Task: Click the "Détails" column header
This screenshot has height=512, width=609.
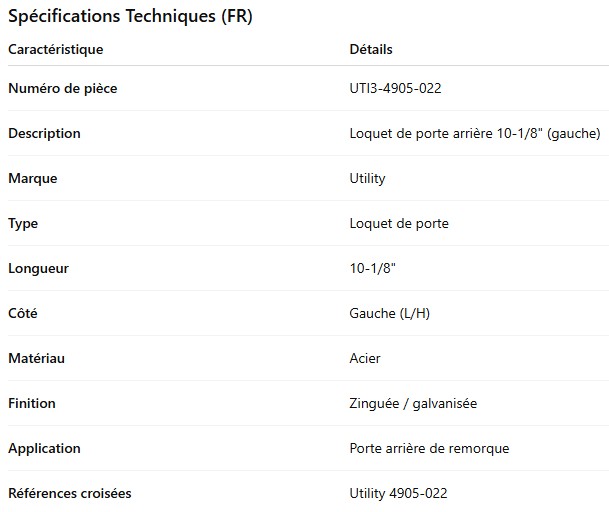Action: click(371, 49)
